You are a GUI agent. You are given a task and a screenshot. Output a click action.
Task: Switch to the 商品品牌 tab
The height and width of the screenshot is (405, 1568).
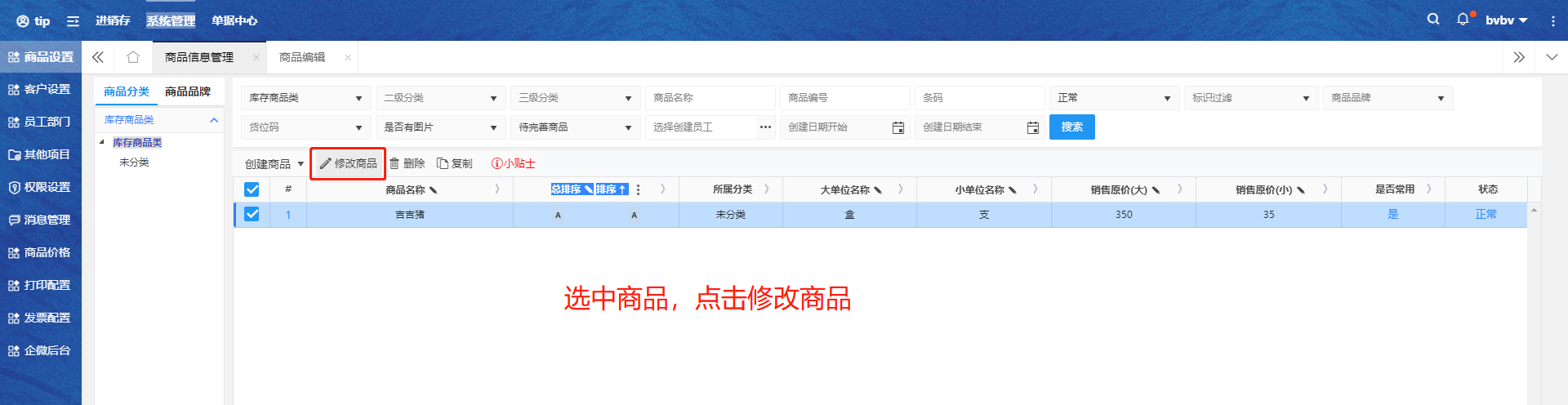tap(188, 91)
